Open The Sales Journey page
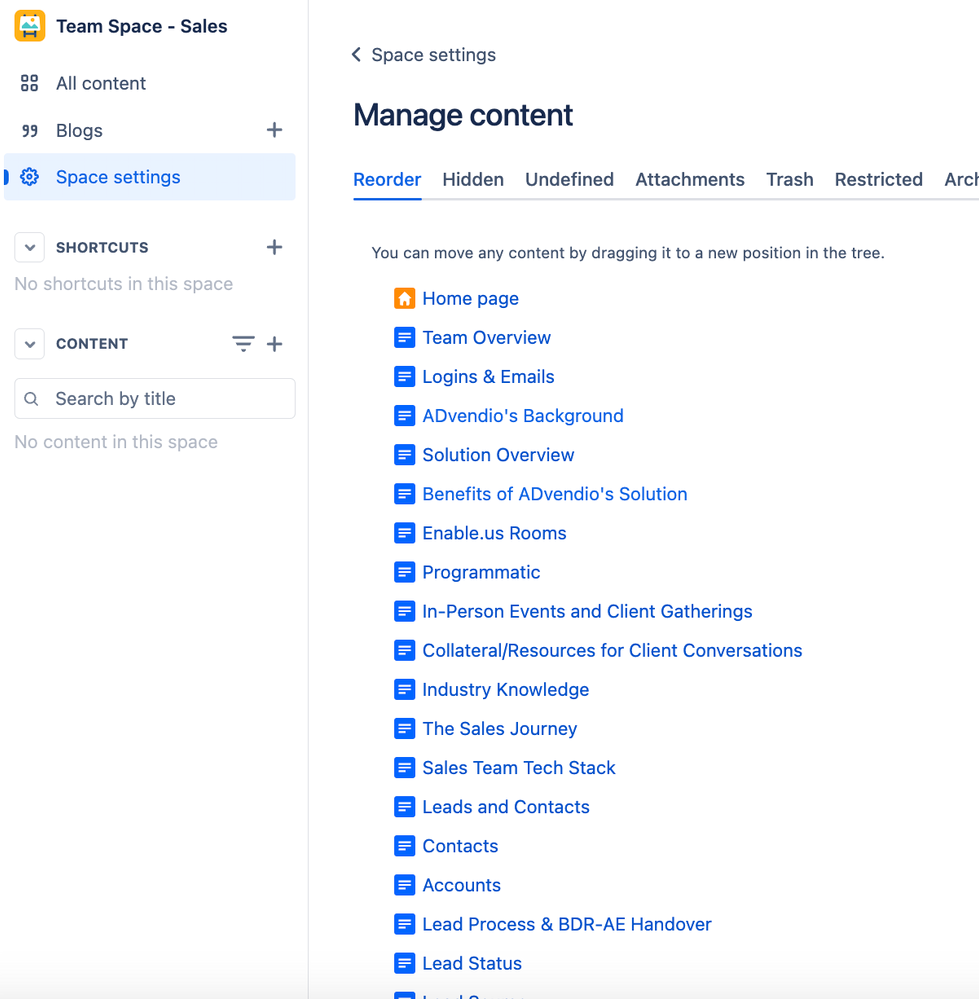Viewport: 979px width, 999px height. [x=500, y=728]
